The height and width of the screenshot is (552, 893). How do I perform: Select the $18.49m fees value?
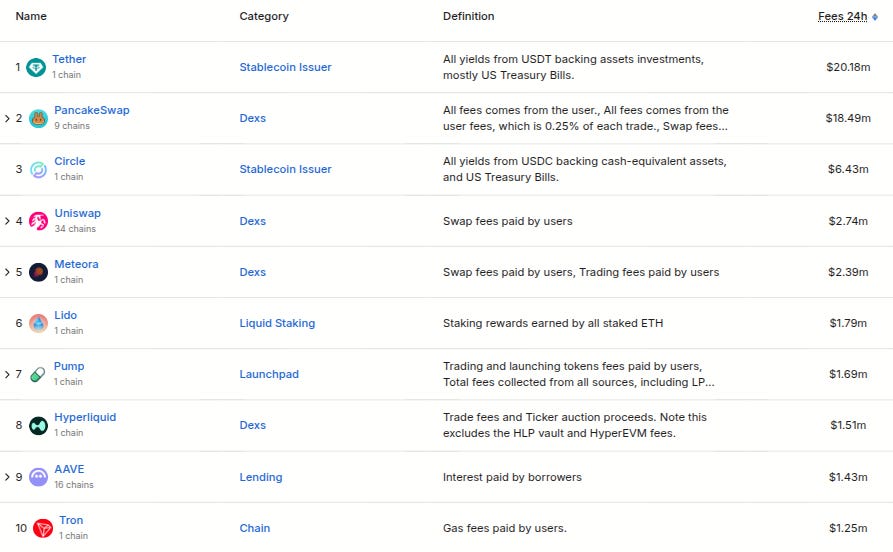[848, 118]
